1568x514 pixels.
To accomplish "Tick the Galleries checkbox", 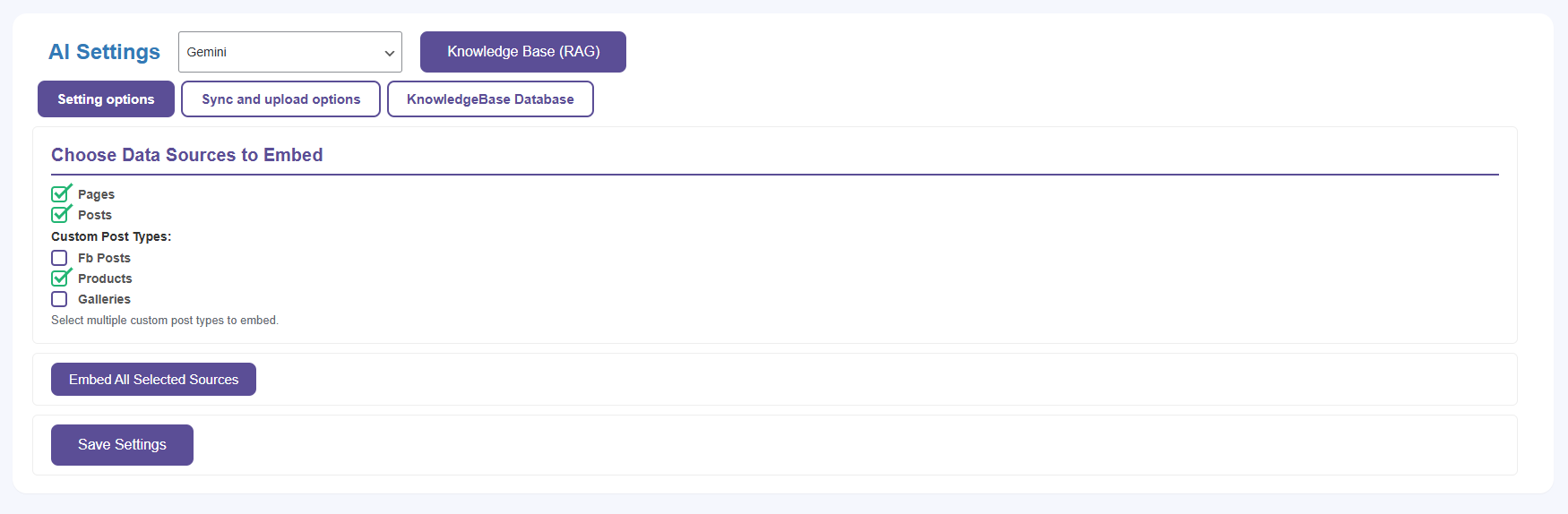I will pos(59,299).
